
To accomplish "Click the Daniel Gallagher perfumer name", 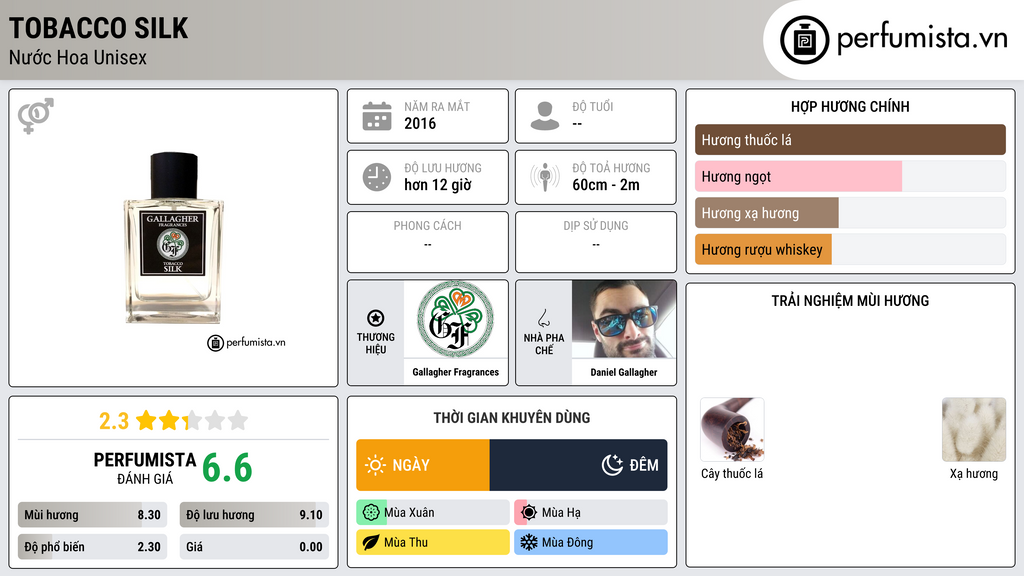I will (x=624, y=372).
